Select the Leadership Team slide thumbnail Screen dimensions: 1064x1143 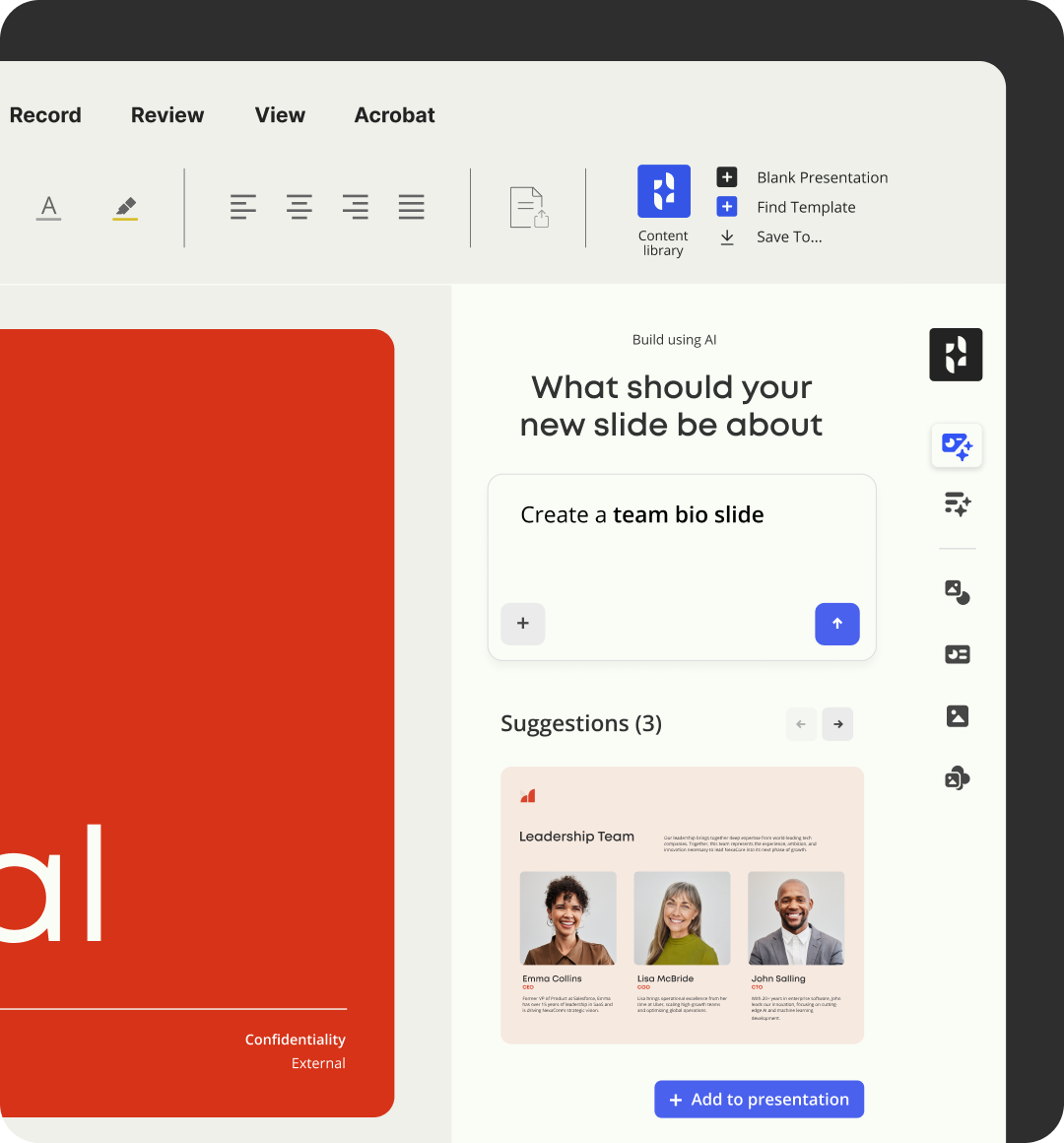tap(682, 905)
